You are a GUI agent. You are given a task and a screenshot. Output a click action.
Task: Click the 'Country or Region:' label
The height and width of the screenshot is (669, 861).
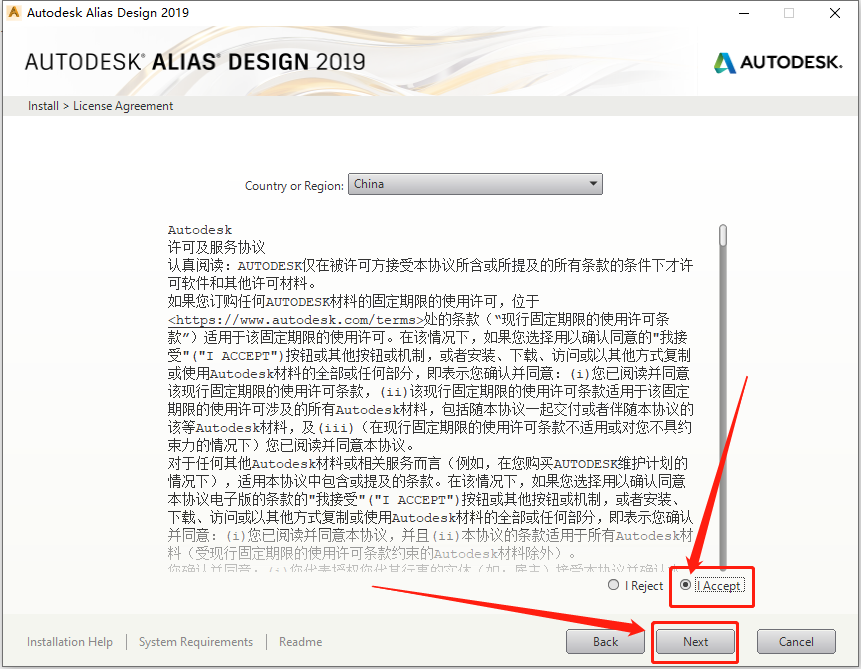(x=294, y=186)
